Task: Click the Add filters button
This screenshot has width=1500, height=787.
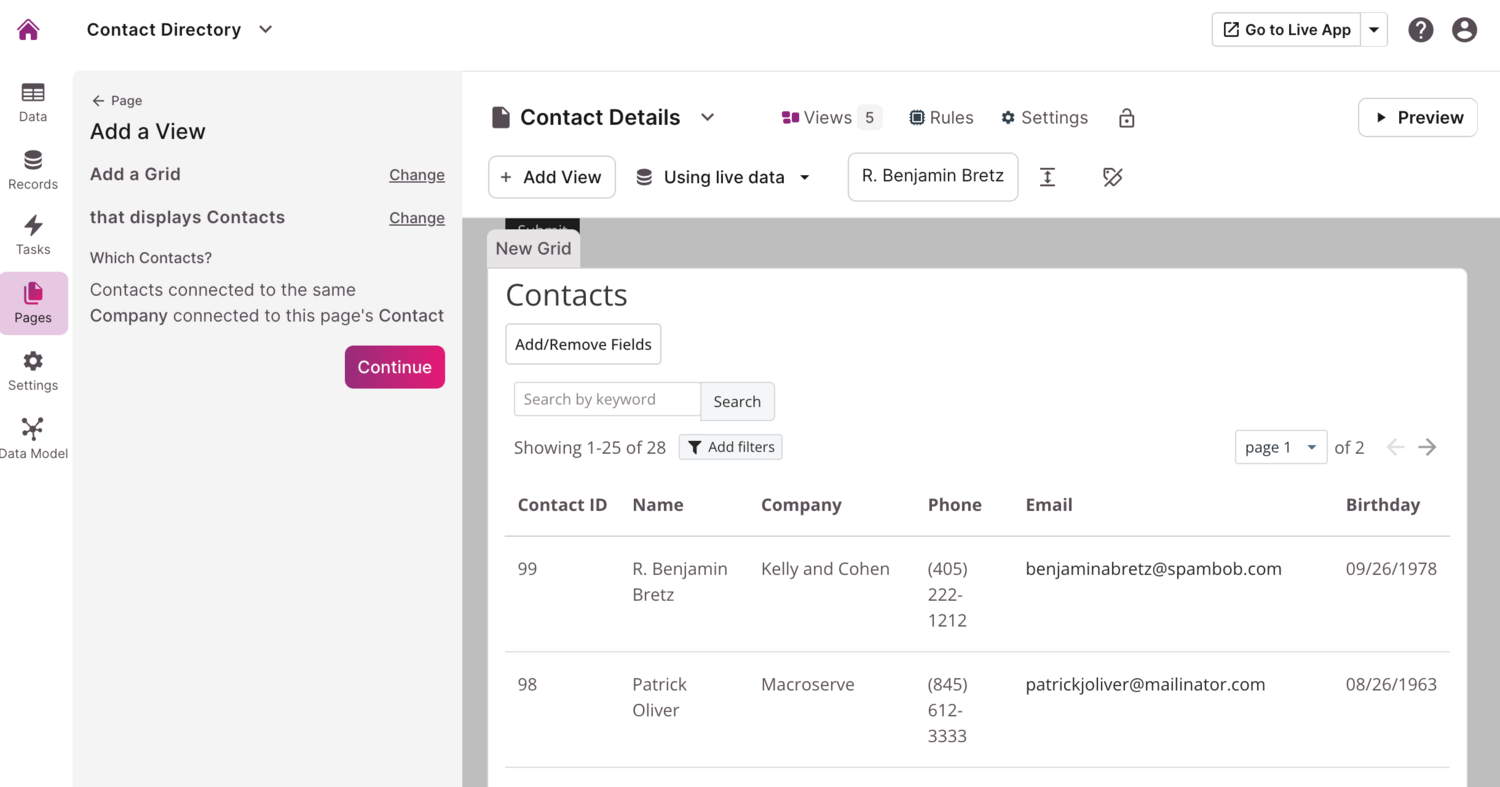Action: click(730, 447)
